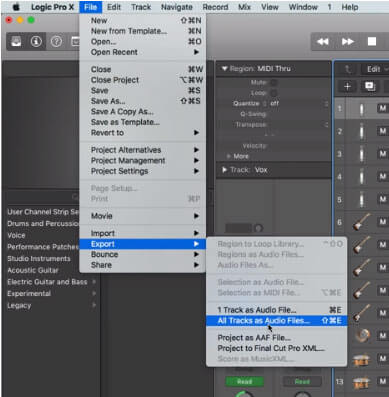The image size is (389, 397).
Task: Choose Save As from File menu
Action: coord(143,101)
